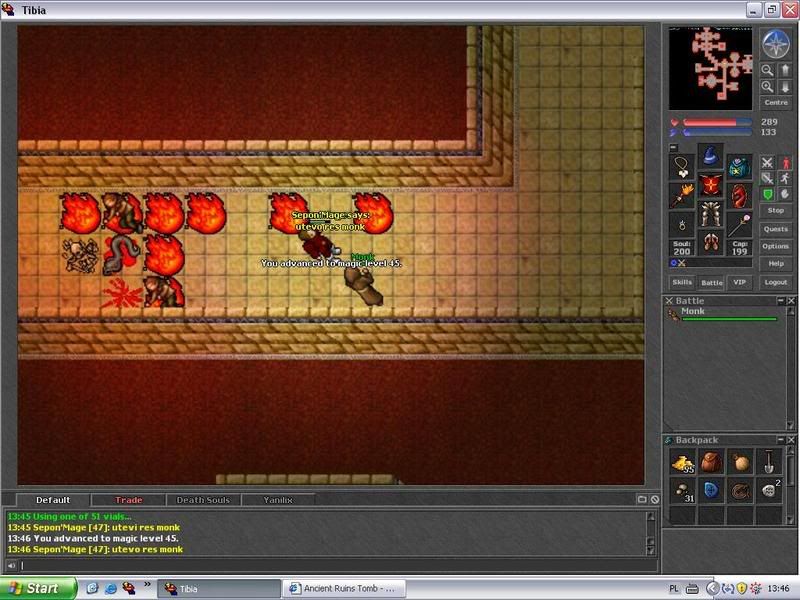Select the red armor slot
800x600 pixels.
[x=710, y=186]
